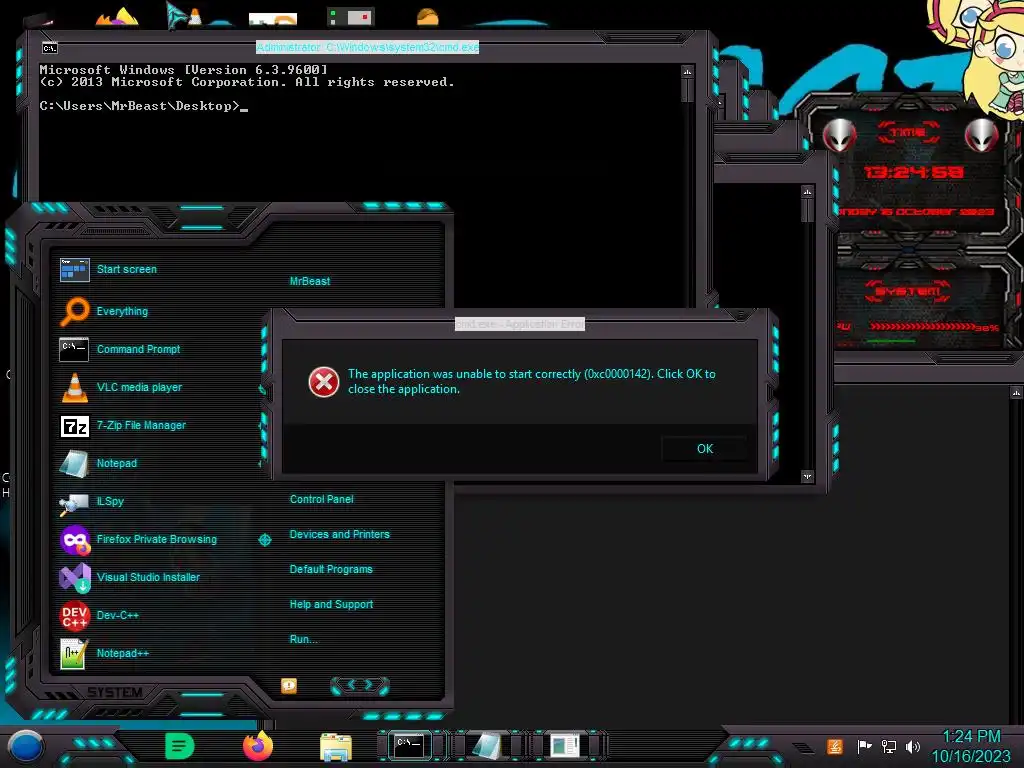Open 7-Zip File Manager
This screenshot has height=768, width=1024.
tap(123, 425)
